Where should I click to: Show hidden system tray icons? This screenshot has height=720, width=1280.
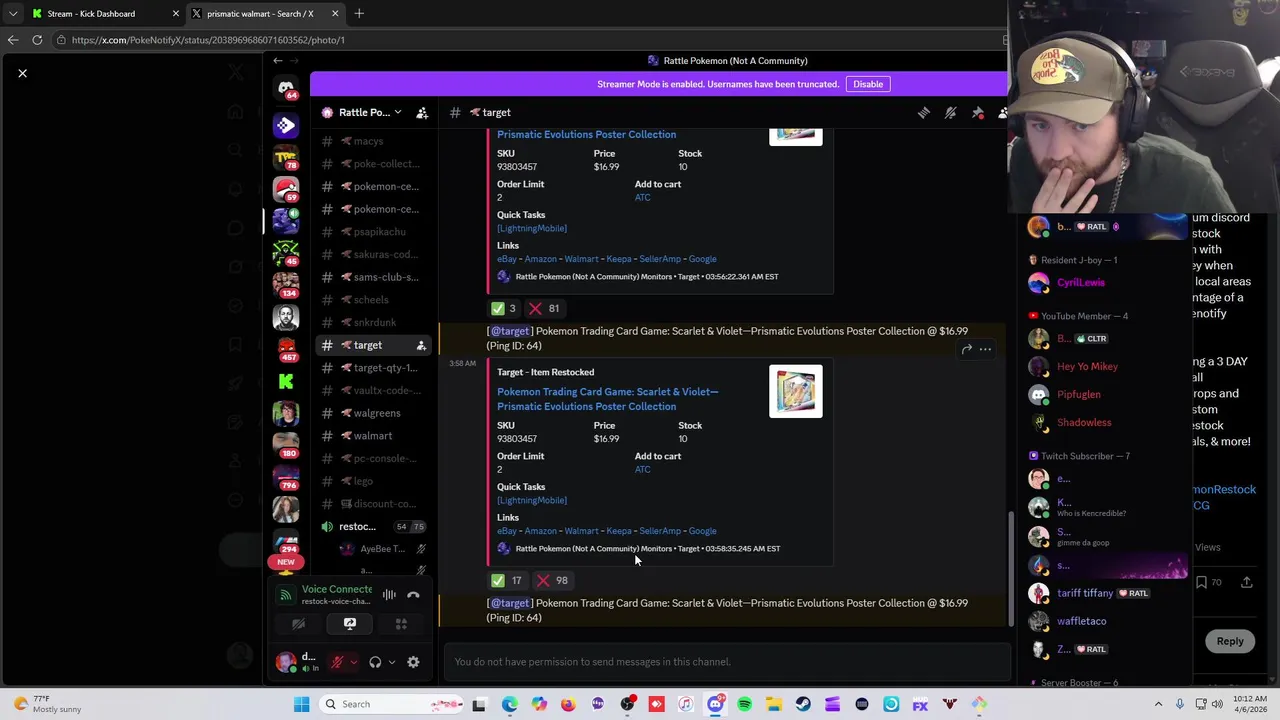1158,704
